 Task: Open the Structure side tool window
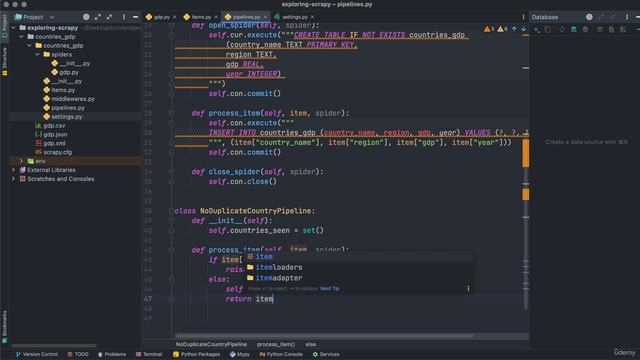[4, 61]
